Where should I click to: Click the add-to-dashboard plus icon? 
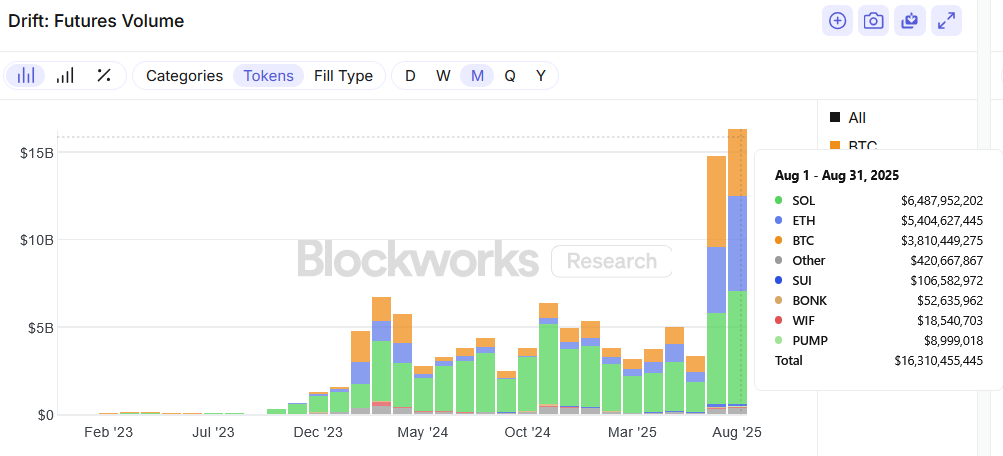point(837,21)
